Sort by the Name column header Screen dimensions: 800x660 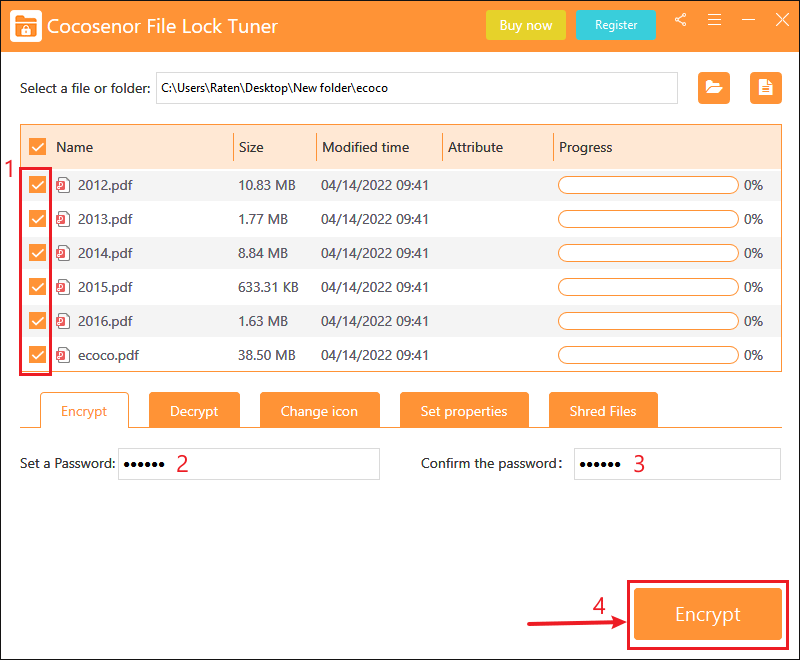click(x=74, y=147)
